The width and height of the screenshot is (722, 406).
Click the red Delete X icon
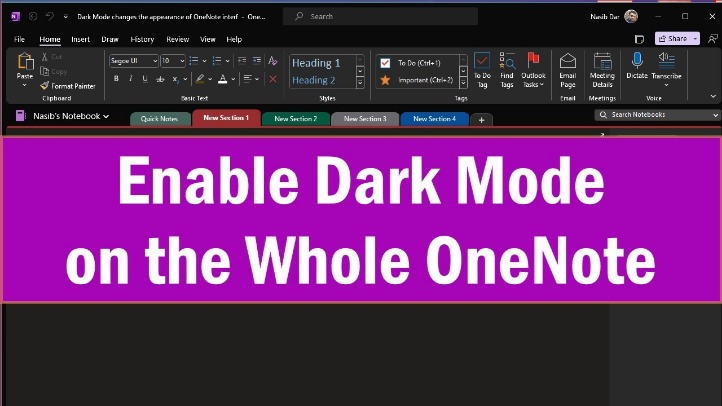[273, 79]
